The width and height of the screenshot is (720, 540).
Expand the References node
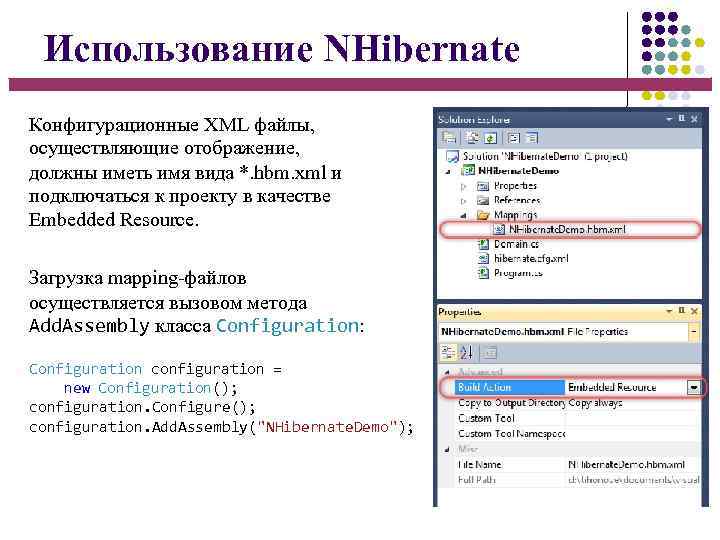point(463,201)
